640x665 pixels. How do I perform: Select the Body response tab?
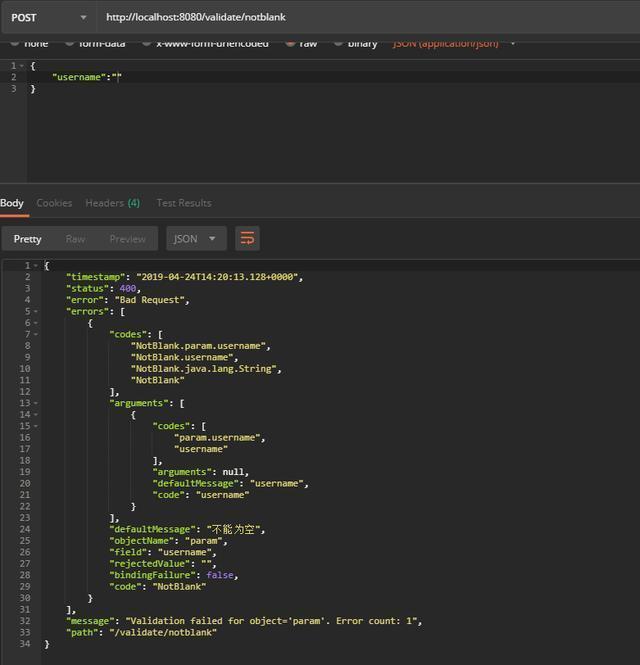click(12, 203)
